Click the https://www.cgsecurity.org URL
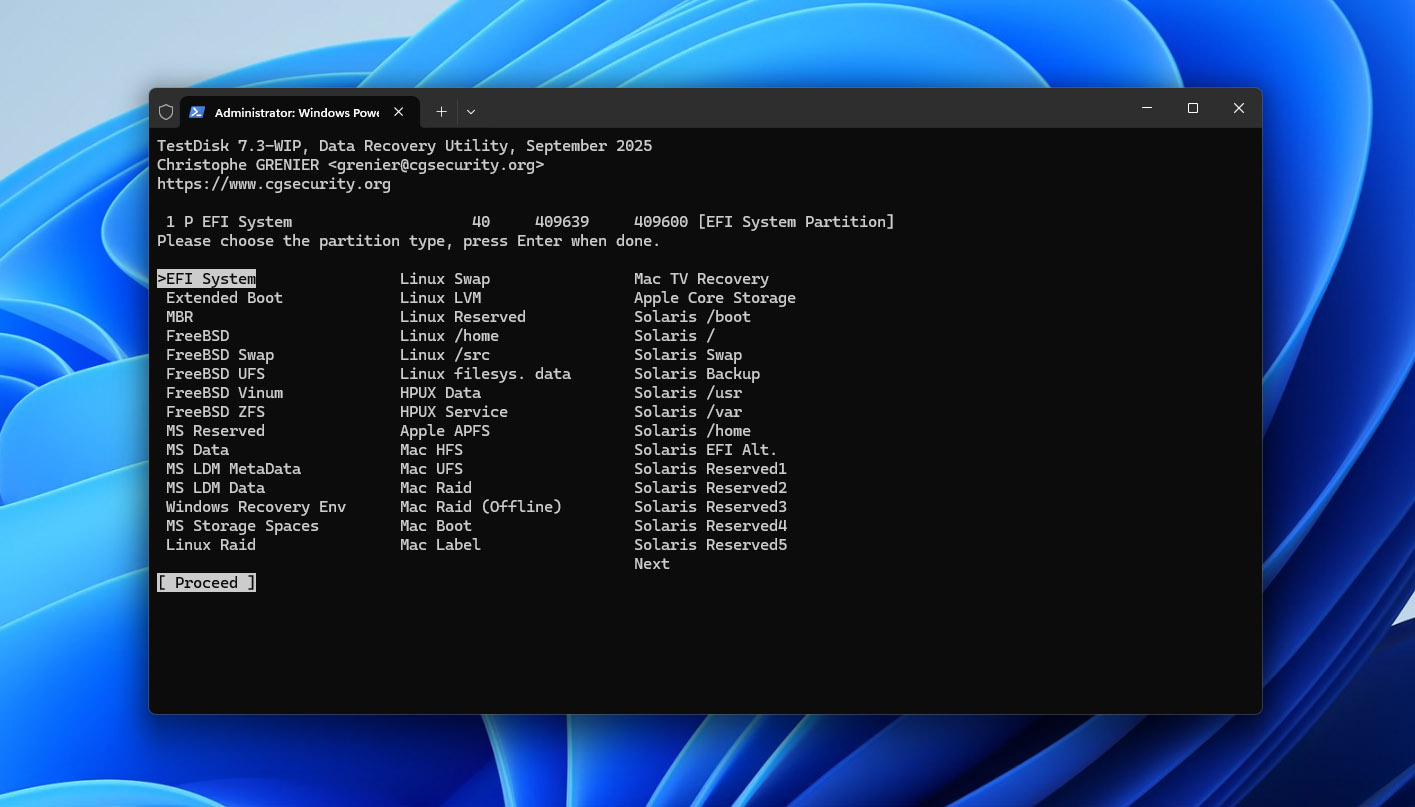 coord(274,184)
